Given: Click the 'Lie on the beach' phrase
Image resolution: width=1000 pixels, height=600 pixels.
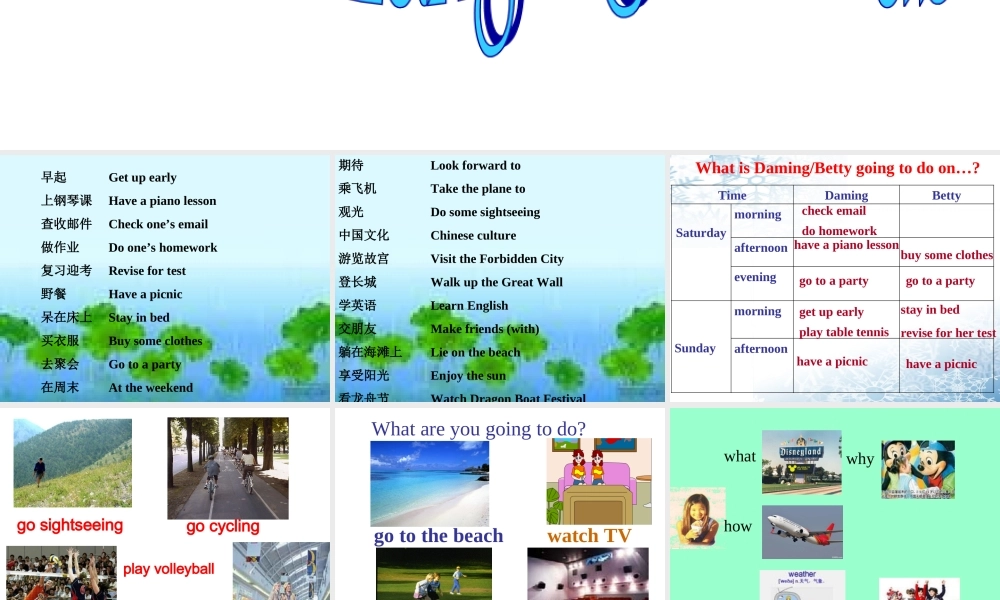Looking at the screenshot, I should pos(475,353).
